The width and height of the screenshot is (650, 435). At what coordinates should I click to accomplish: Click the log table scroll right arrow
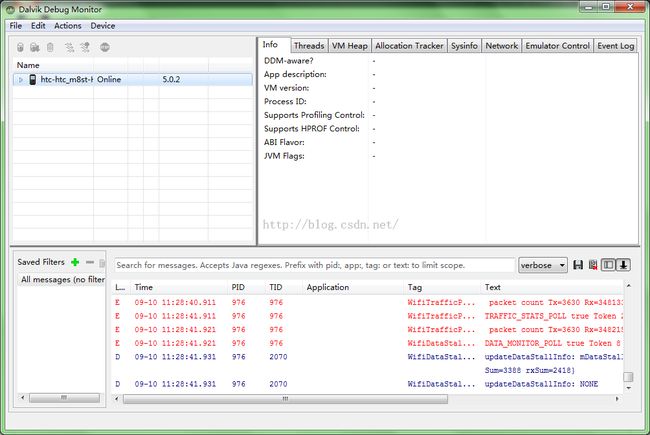pyautogui.click(x=617, y=399)
